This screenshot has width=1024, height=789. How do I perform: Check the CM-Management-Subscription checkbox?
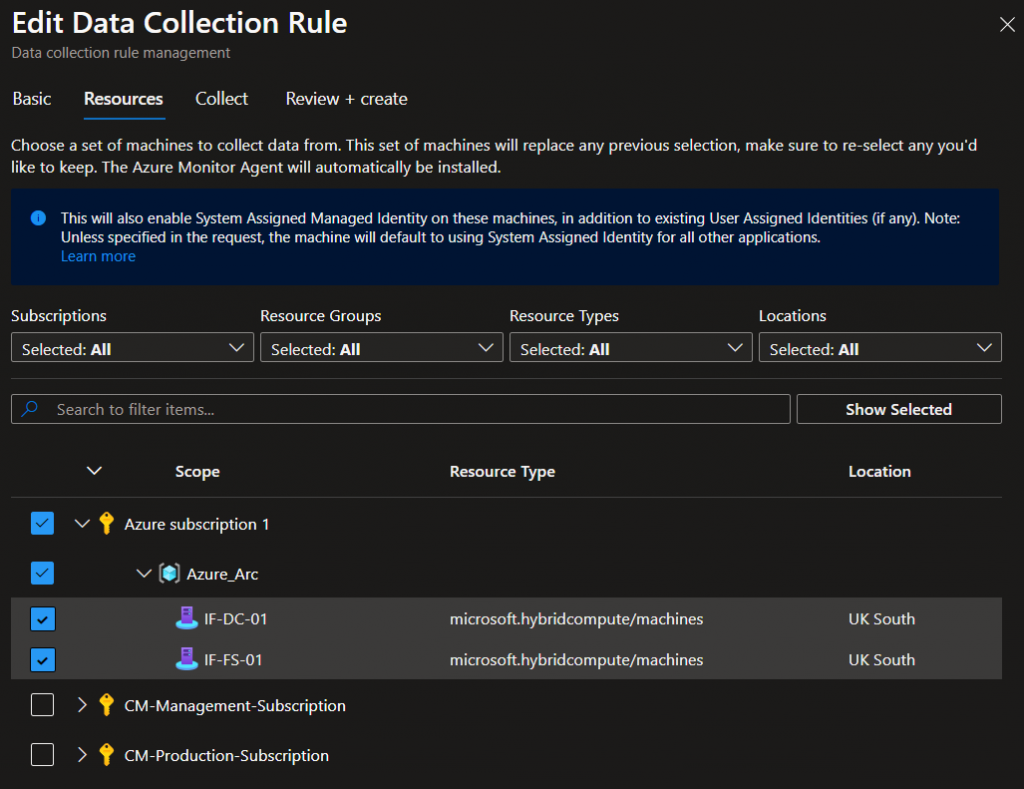42,705
